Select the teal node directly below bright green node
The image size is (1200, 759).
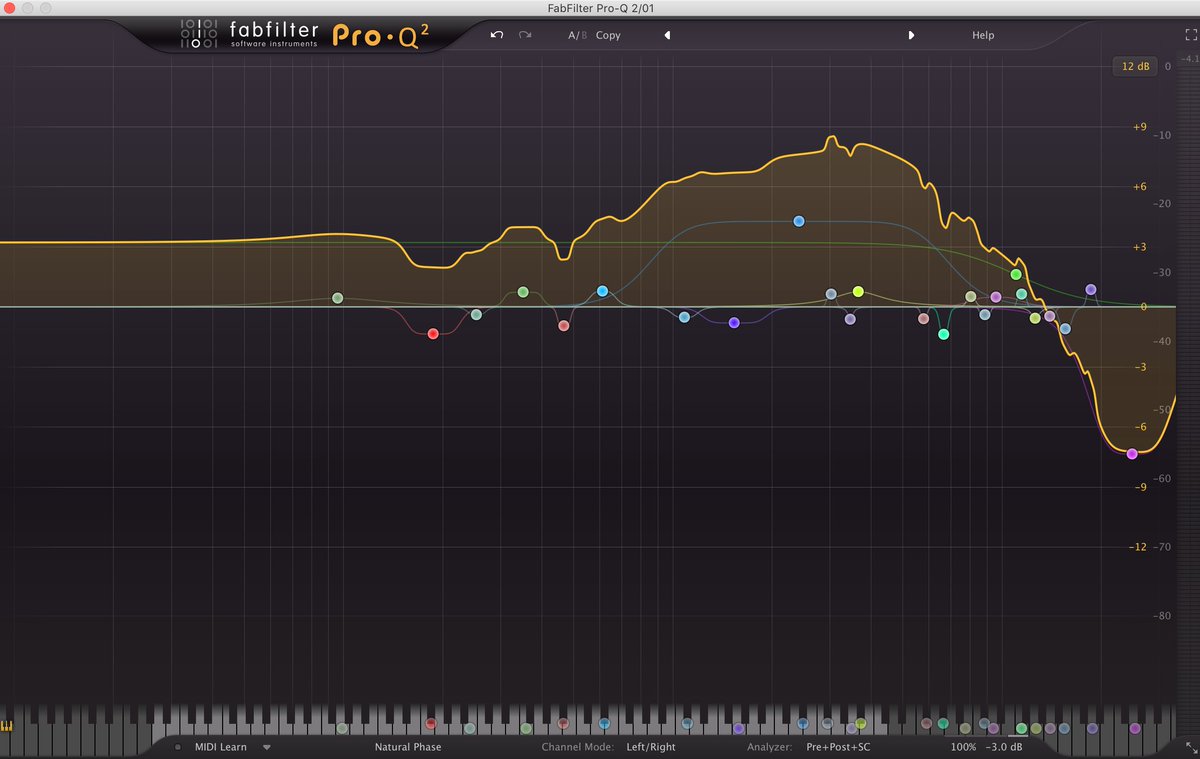coord(1021,294)
